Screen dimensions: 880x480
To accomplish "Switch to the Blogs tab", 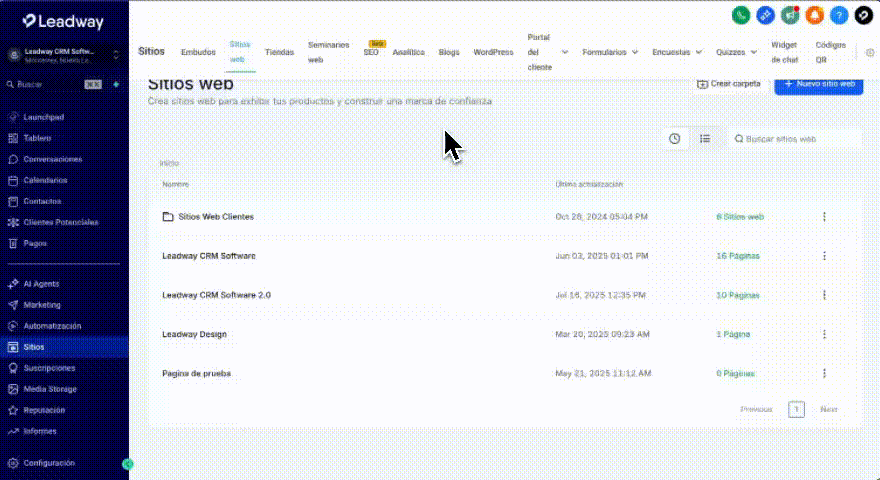I will point(449,52).
